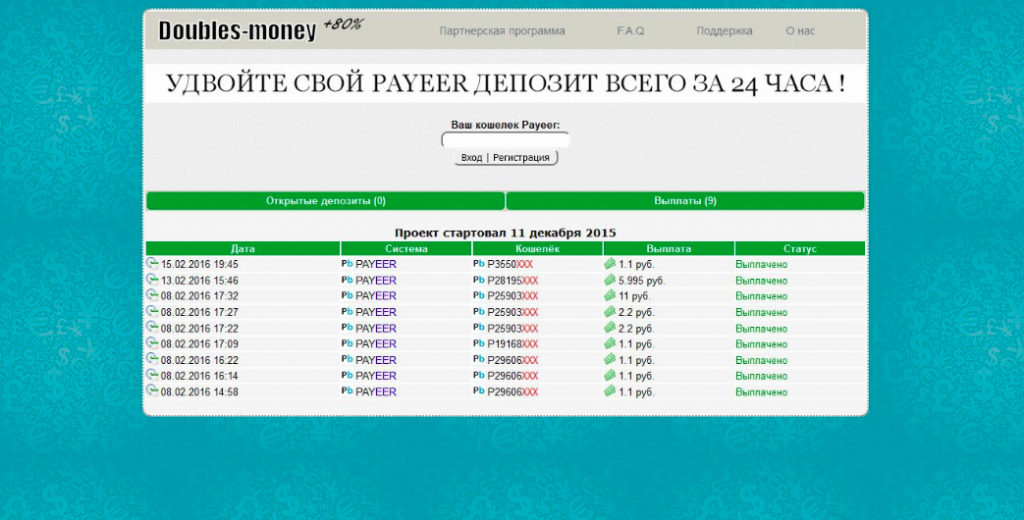1024x520 pixels.
Task: Click the money icon next to 11 руб.
Action: point(610,295)
